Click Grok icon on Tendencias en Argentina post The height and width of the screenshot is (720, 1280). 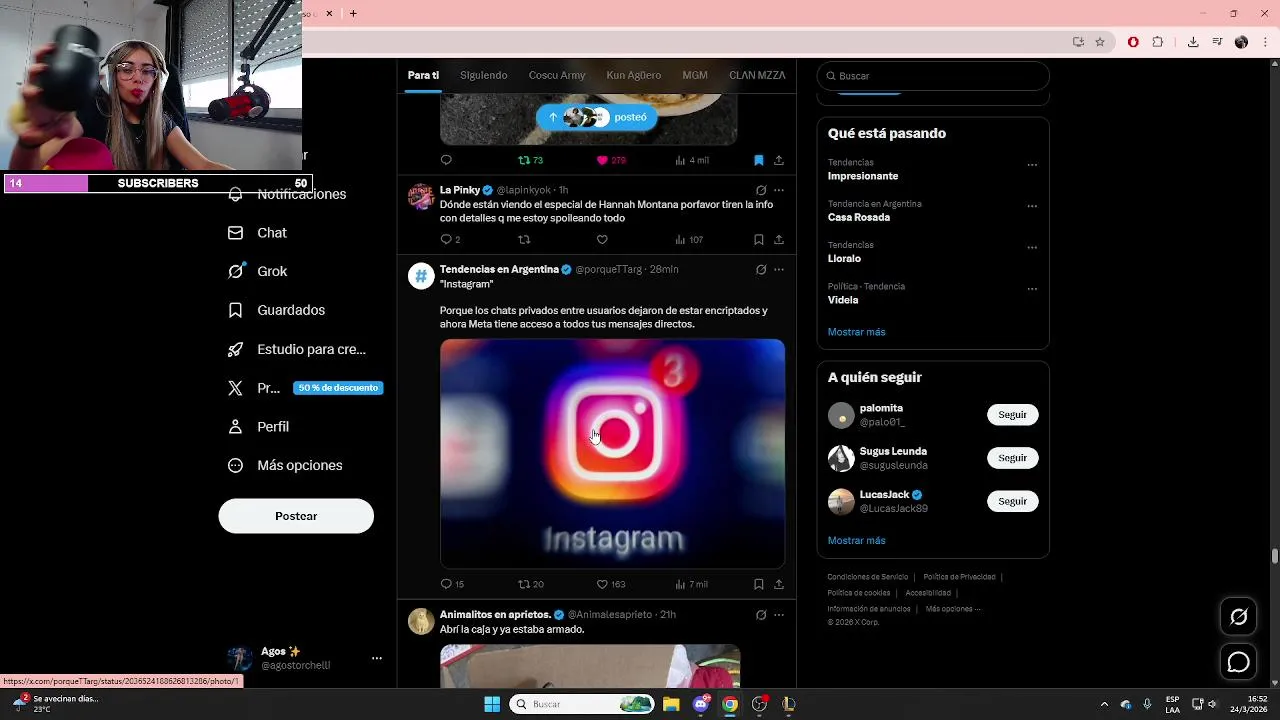(x=761, y=269)
